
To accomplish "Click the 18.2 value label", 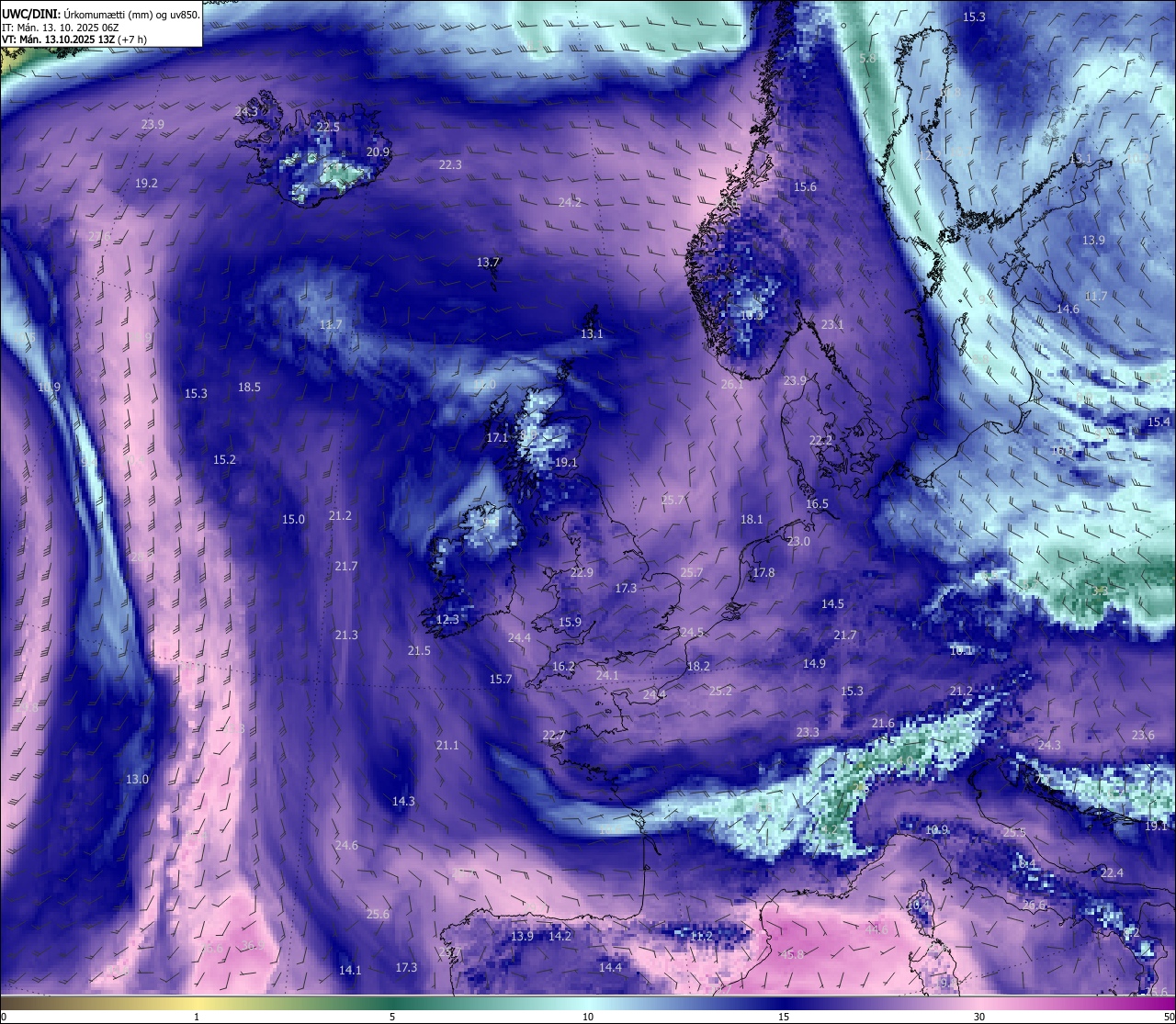I will (698, 666).
